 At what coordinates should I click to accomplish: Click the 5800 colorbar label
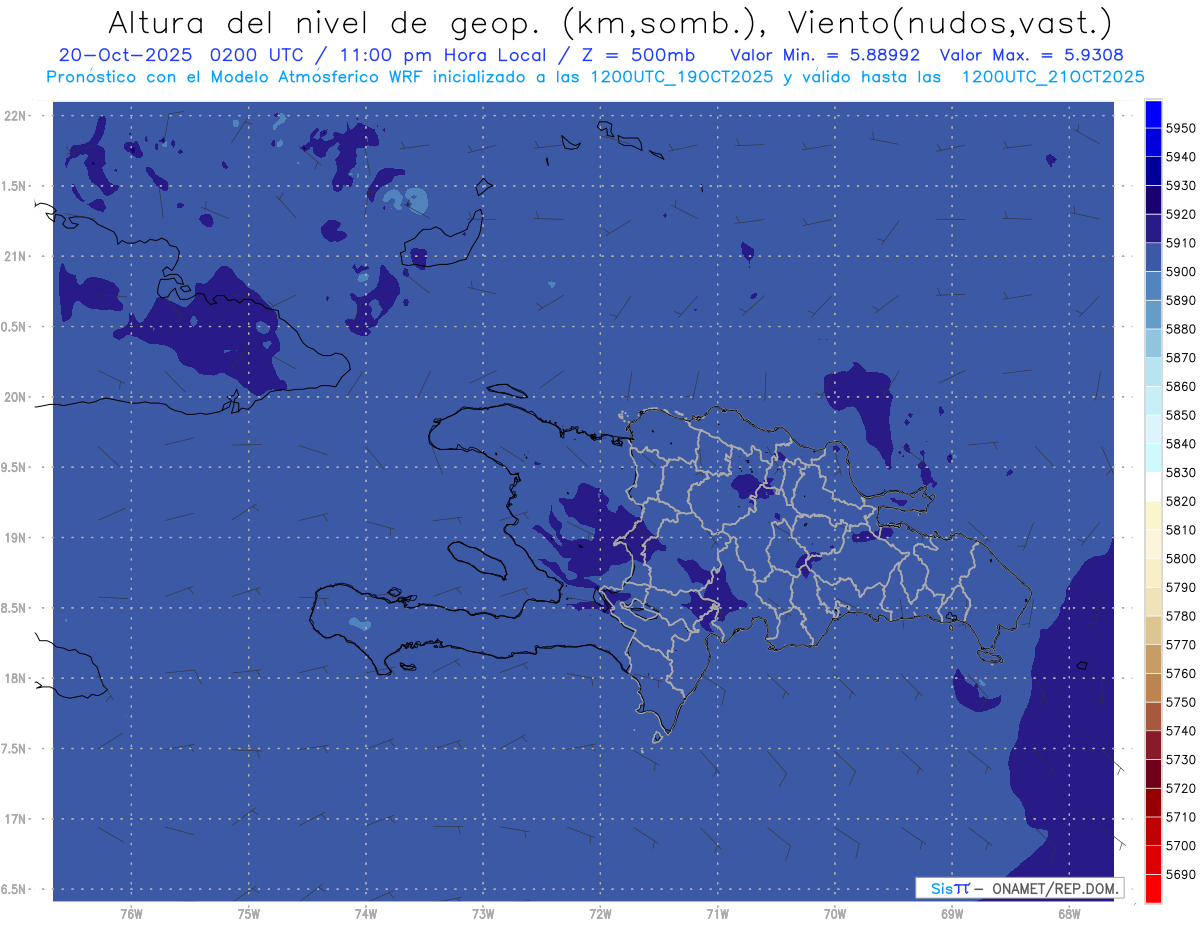[x=1181, y=558]
